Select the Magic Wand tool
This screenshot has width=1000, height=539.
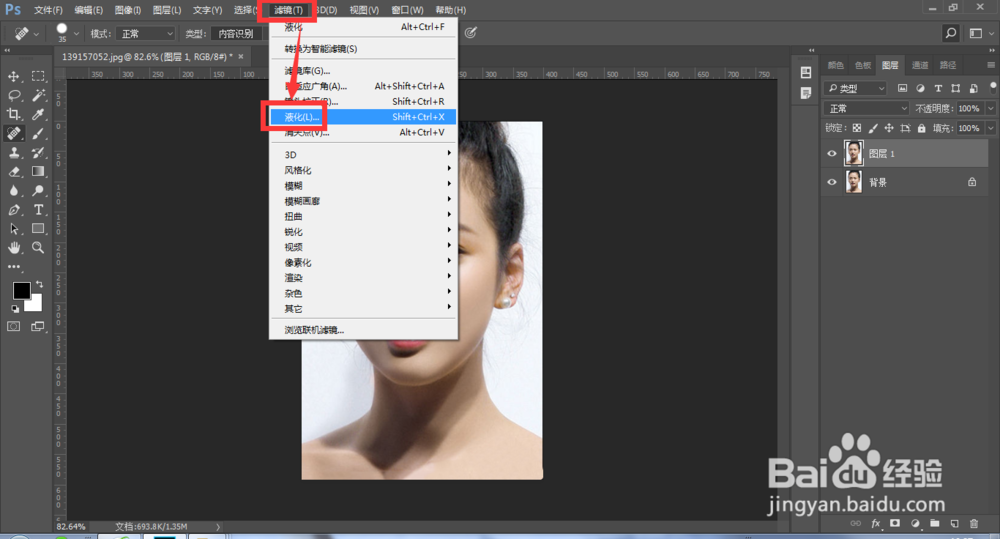[38, 96]
